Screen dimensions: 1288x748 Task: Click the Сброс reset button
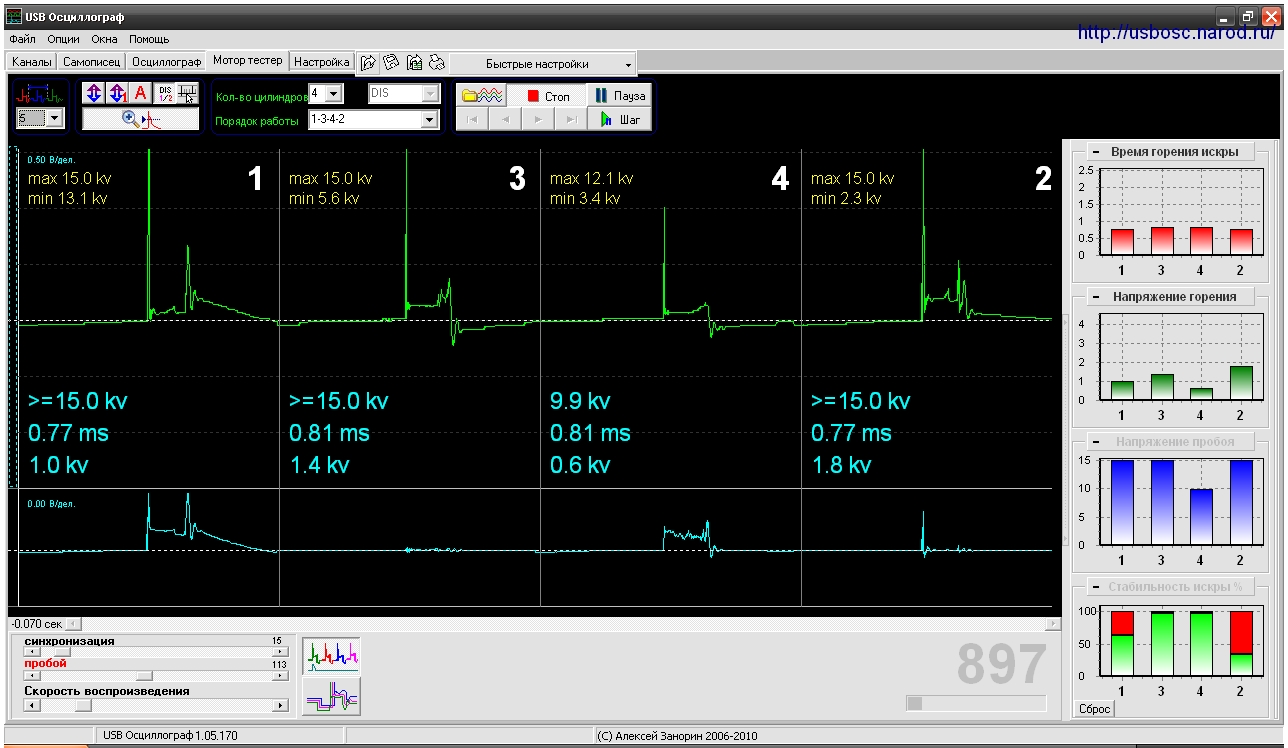(x=1093, y=709)
